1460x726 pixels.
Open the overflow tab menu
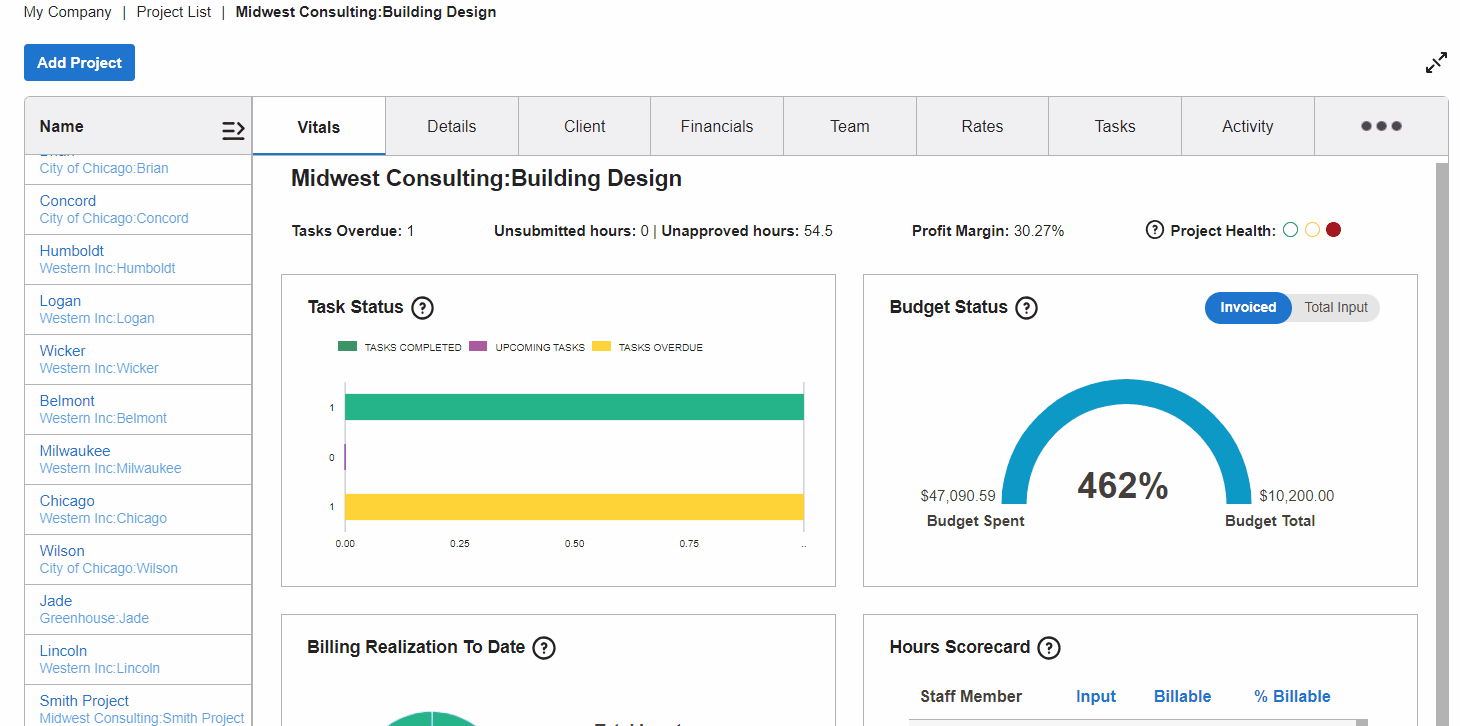point(1380,126)
